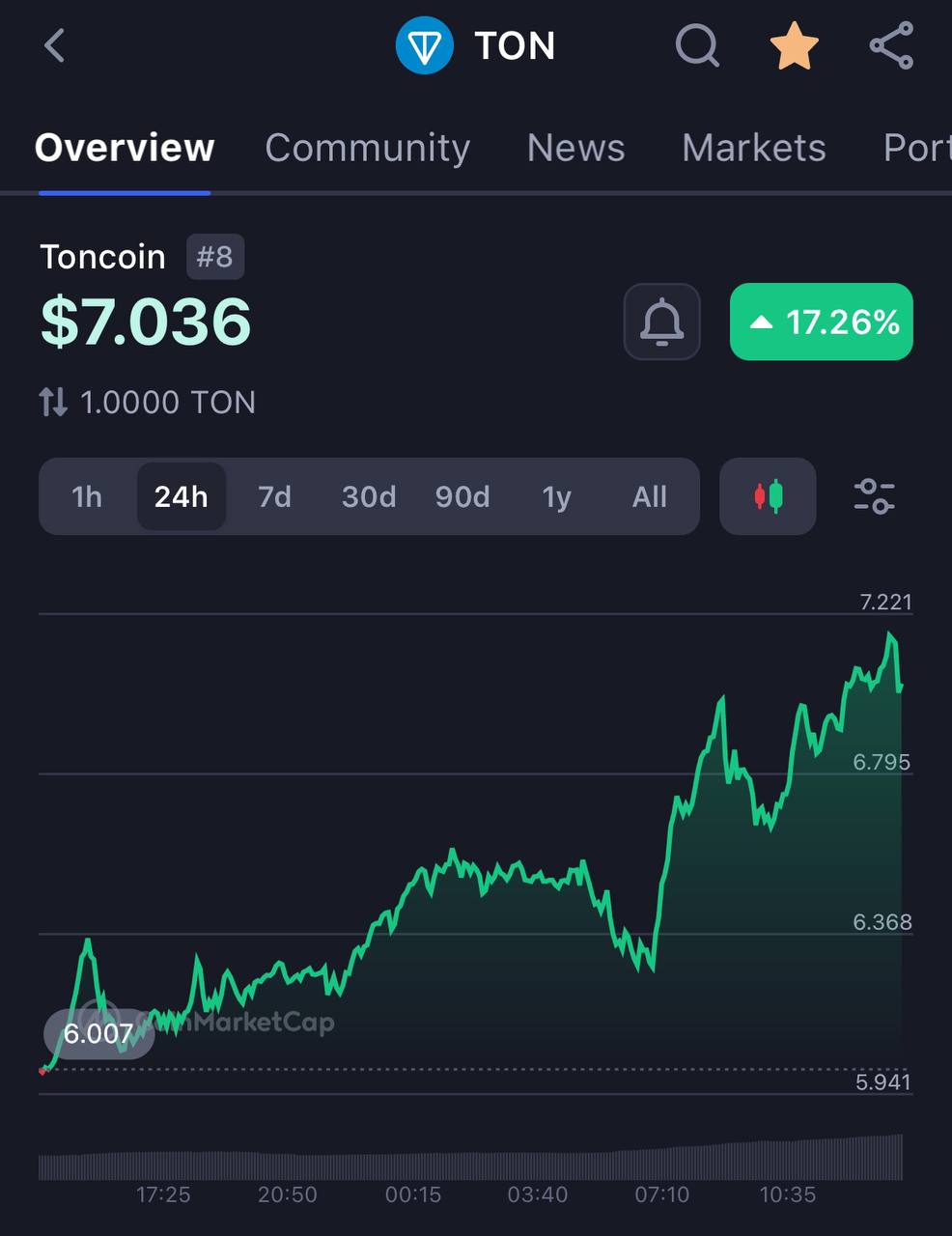Screen dimensions: 952x1236
Task: Tap the 5.941 axis label
Action: tap(882, 1081)
